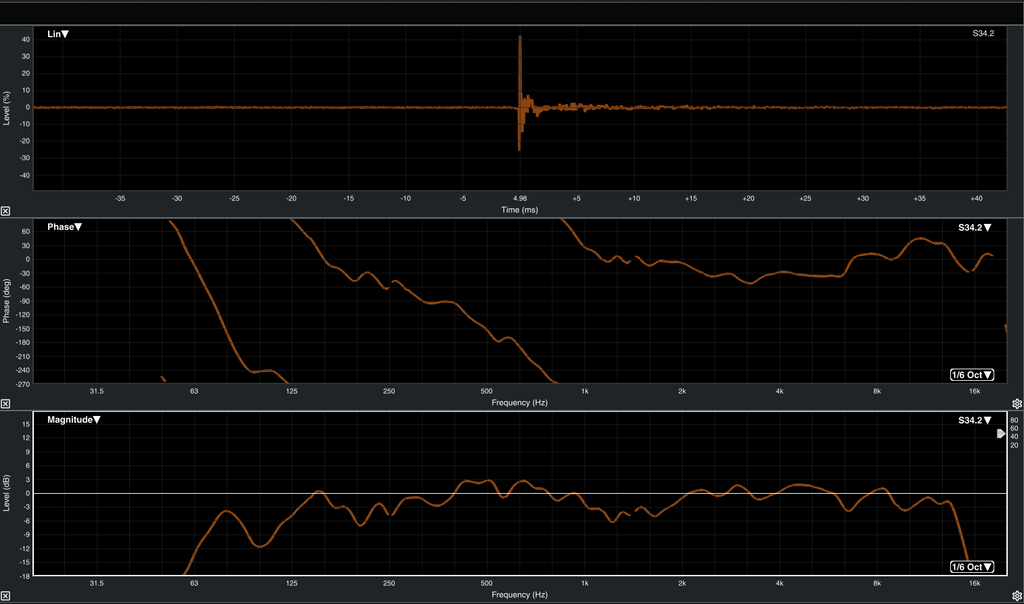Open S34.2 trace selector in Phase graph

pyautogui.click(x=975, y=228)
